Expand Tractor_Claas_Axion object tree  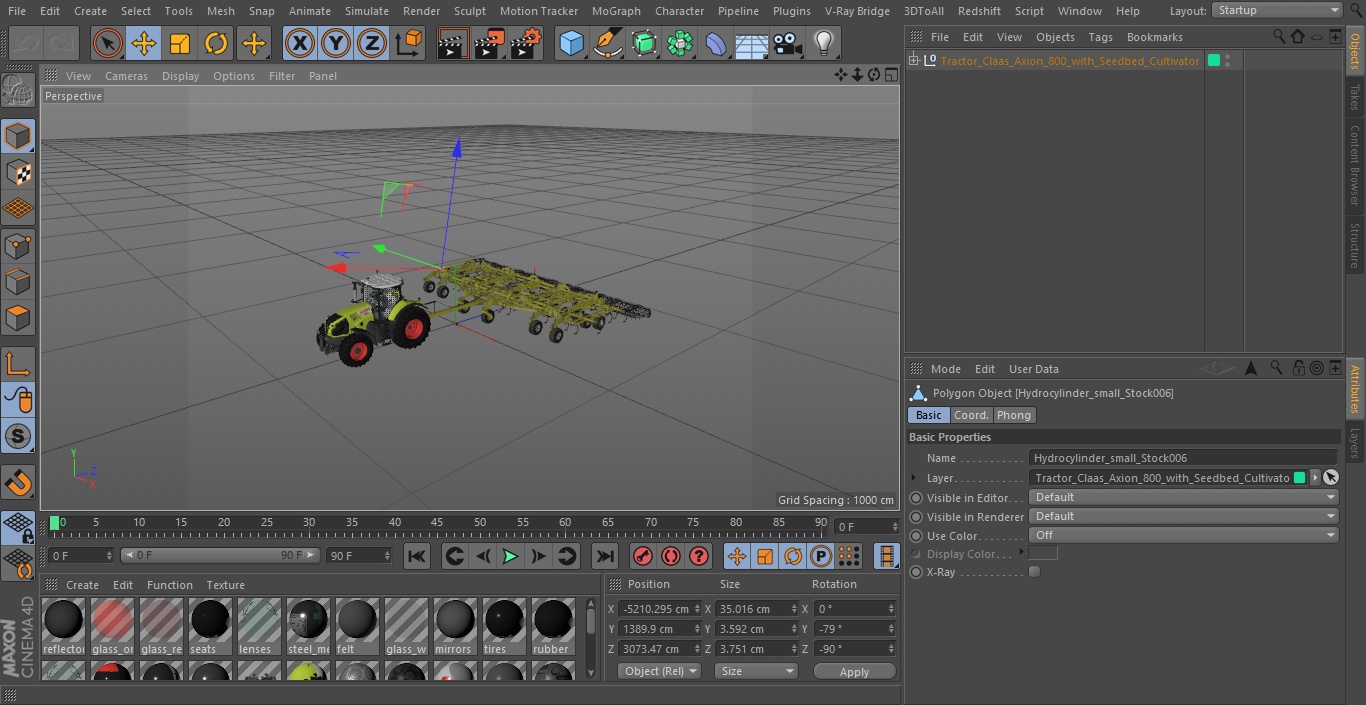[913, 61]
